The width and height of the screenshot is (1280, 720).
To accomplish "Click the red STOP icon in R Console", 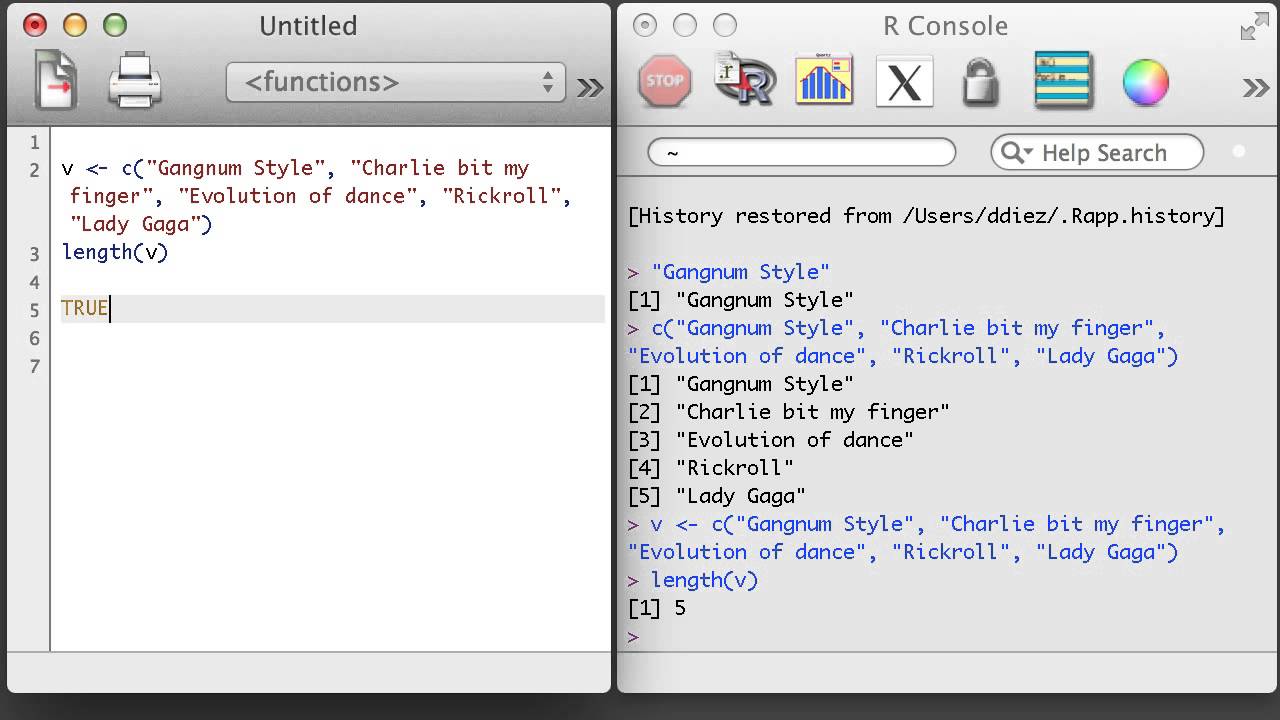I will coord(665,81).
